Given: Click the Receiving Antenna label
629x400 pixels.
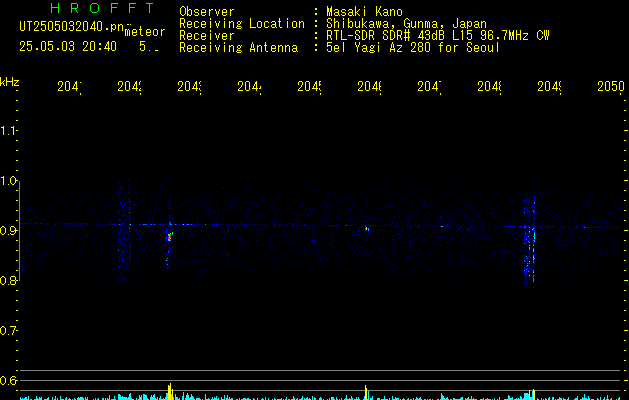Looking at the screenshot, I should pyautogui.click(x=238, y=48).
